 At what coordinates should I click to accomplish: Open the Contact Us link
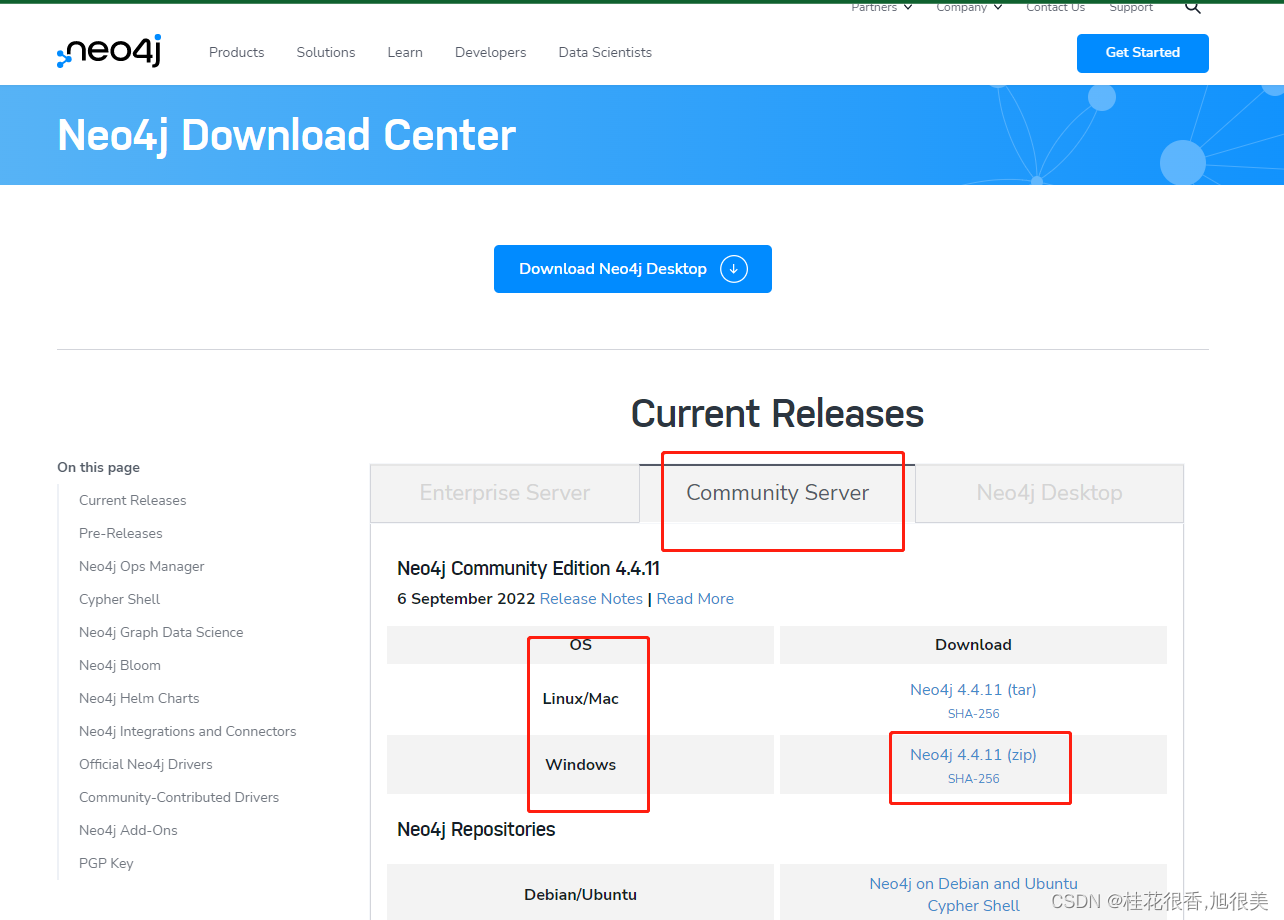[1055, 7]
